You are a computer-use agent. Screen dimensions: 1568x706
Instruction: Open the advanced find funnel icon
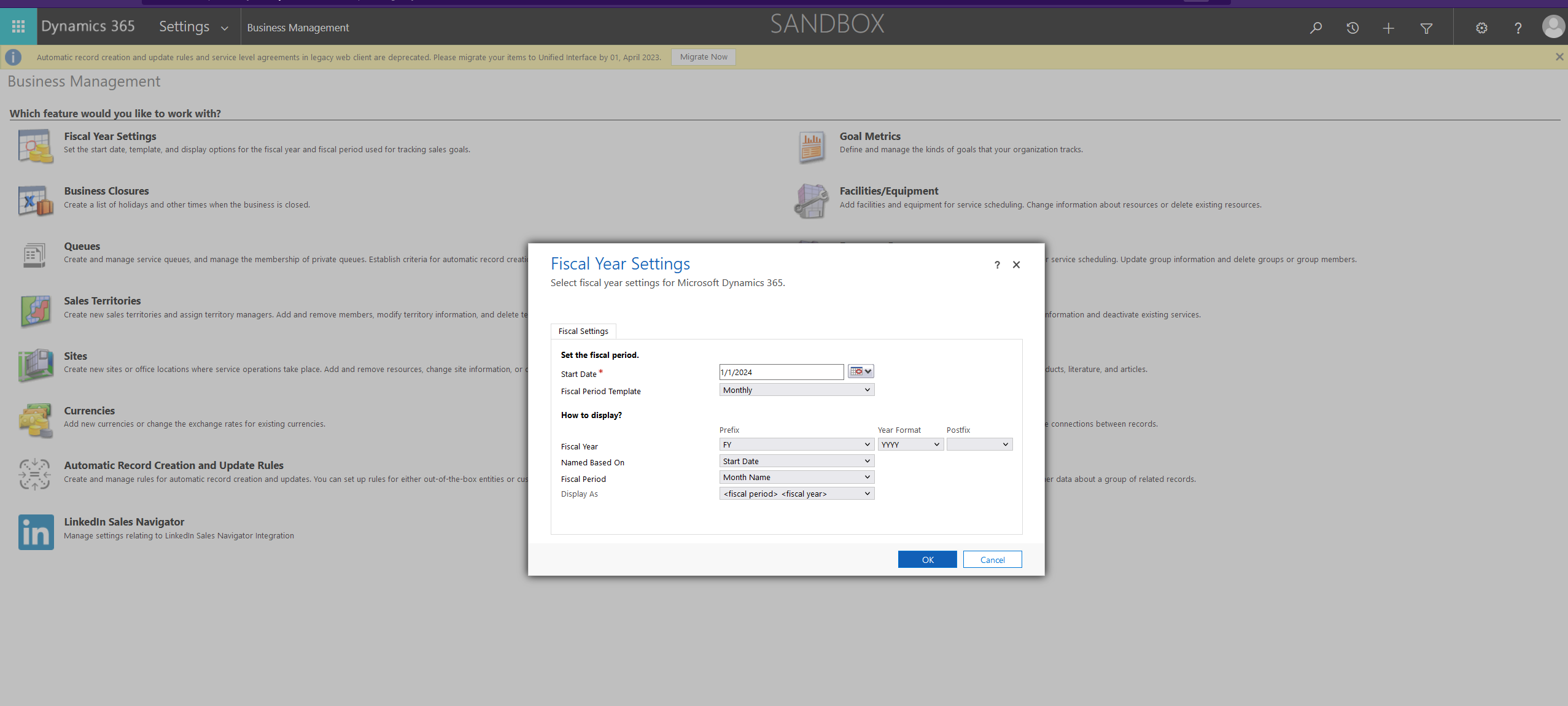(x=1427, y=28)
